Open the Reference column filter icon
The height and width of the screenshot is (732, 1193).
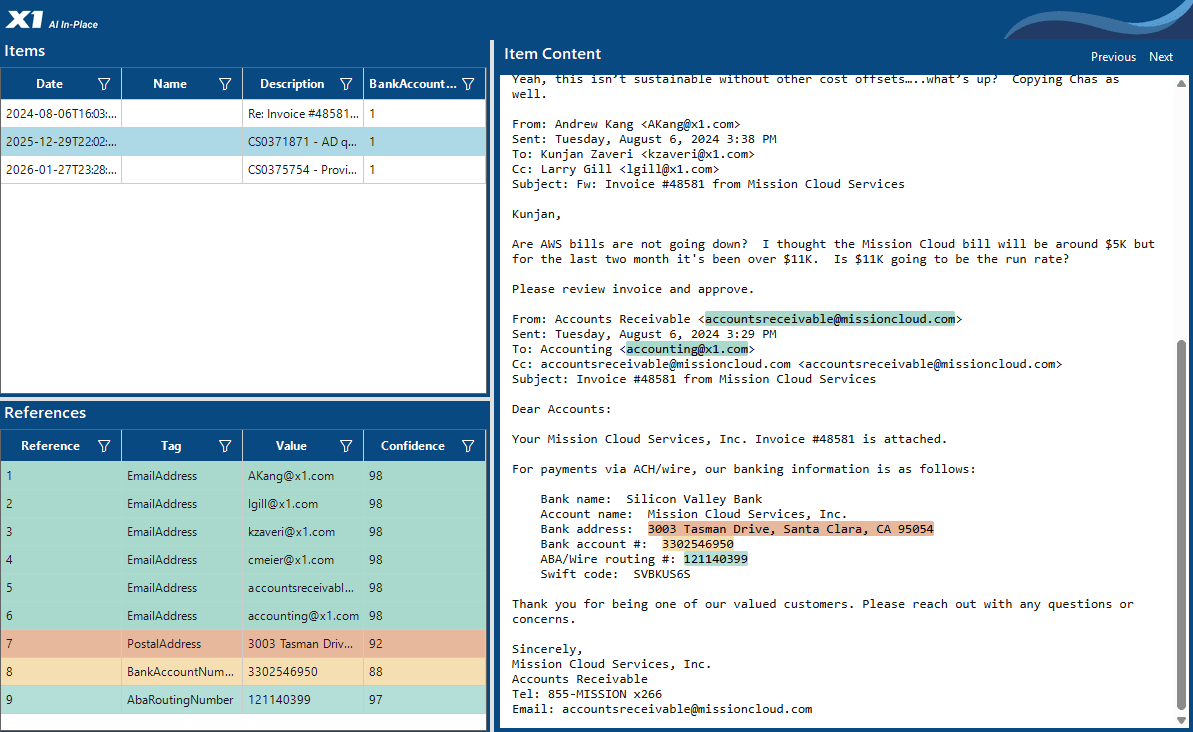[x=104, y=446]
